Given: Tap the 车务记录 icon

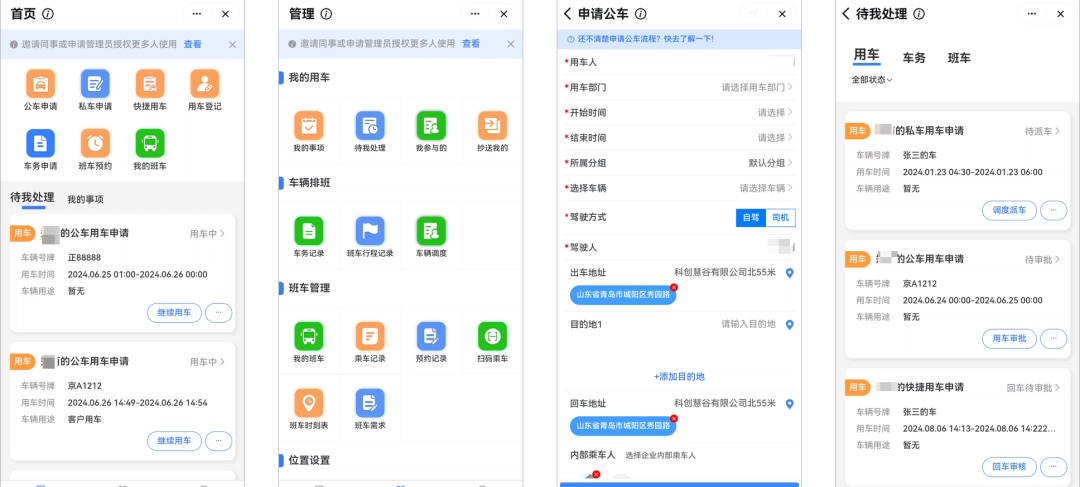Looking at the screenshot, I should pos(309,231).
